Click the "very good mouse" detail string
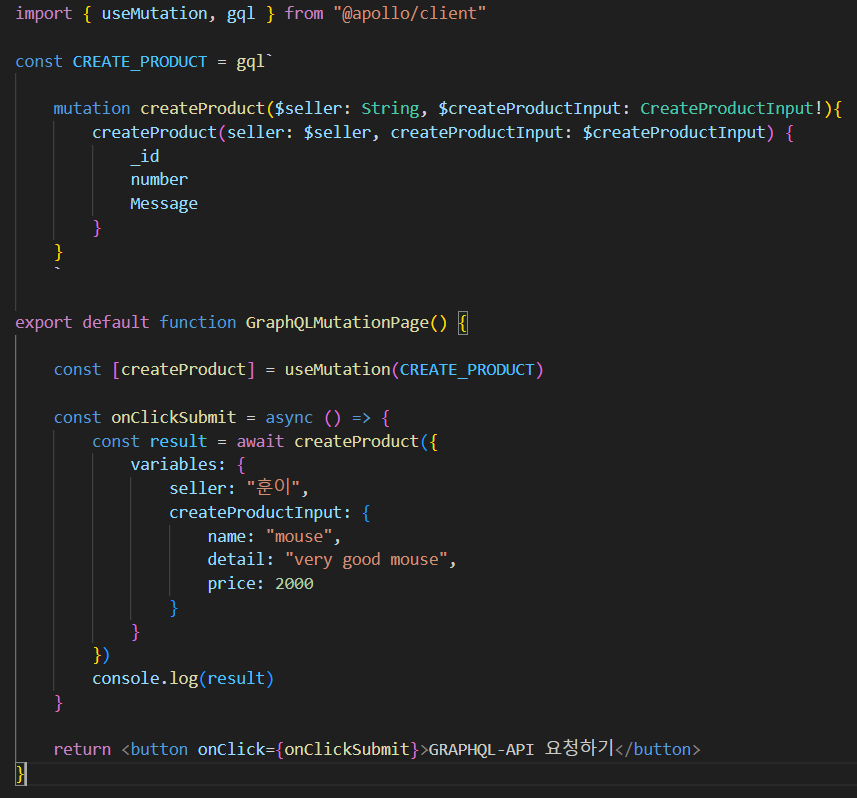The width and height of the screenshot is (857, 798). pyautogui.click(x=366, y=560)
